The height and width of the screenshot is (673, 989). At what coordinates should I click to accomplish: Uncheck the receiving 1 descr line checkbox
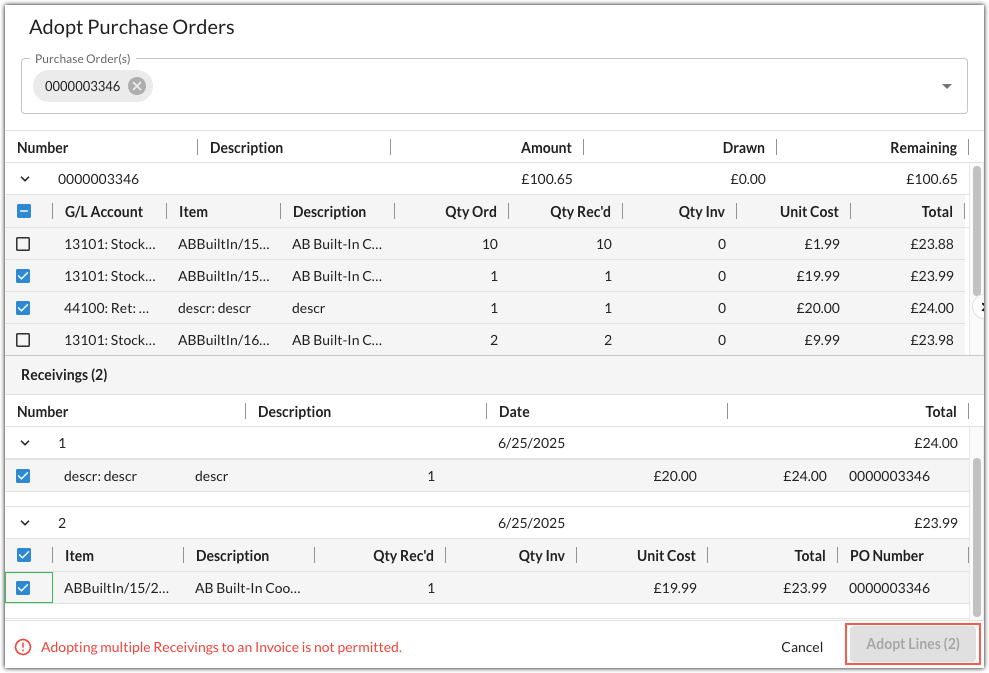(23, 476)
